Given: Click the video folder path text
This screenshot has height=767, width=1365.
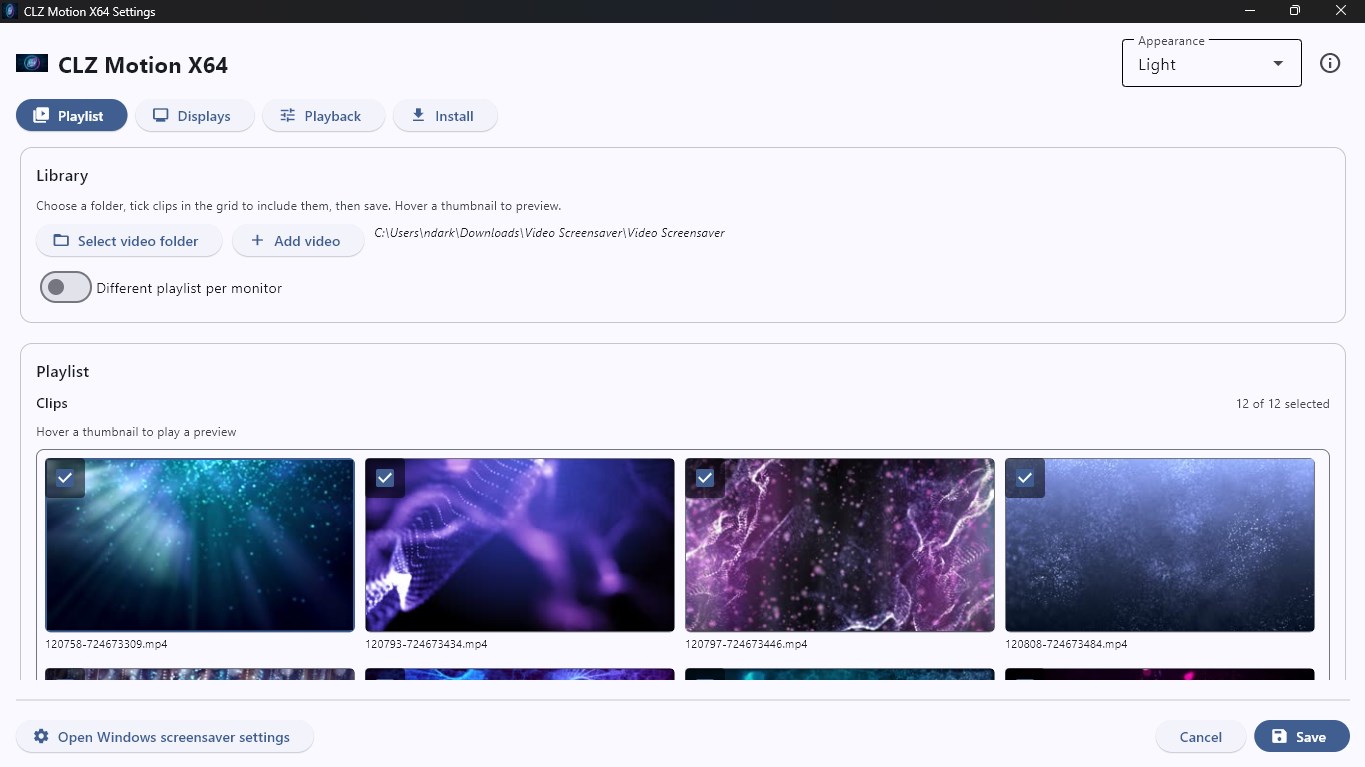Looking at the screenshot, I should [549, 233].
